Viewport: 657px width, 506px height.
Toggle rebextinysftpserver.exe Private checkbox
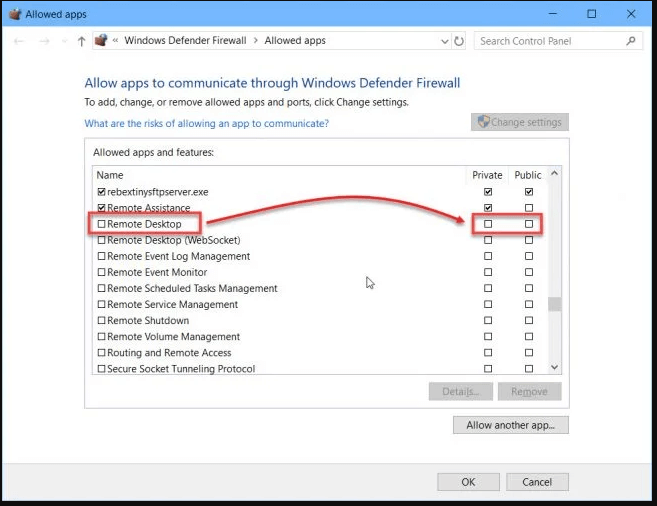pyautogui.click(x=488, y=192)
